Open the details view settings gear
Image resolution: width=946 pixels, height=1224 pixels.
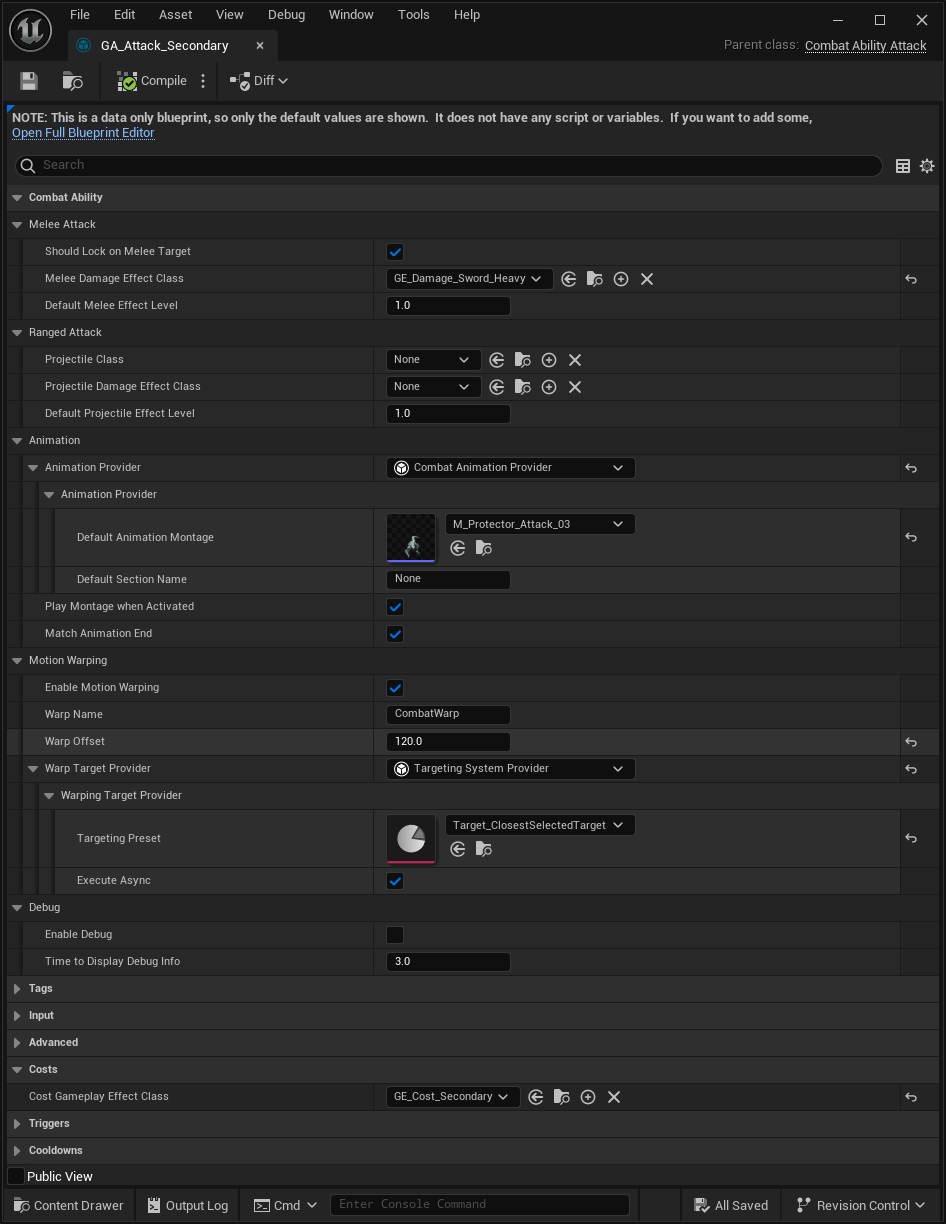(x=926, y=166)
